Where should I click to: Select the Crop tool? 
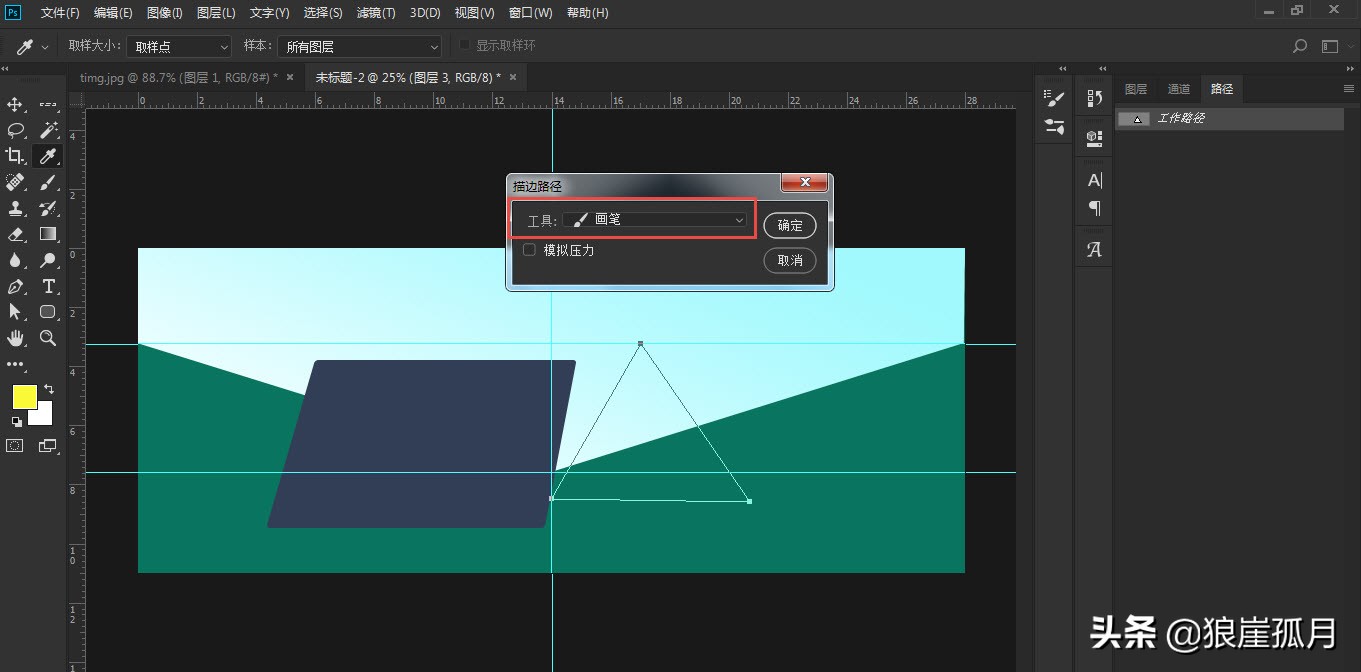click(x=15, y=156)
